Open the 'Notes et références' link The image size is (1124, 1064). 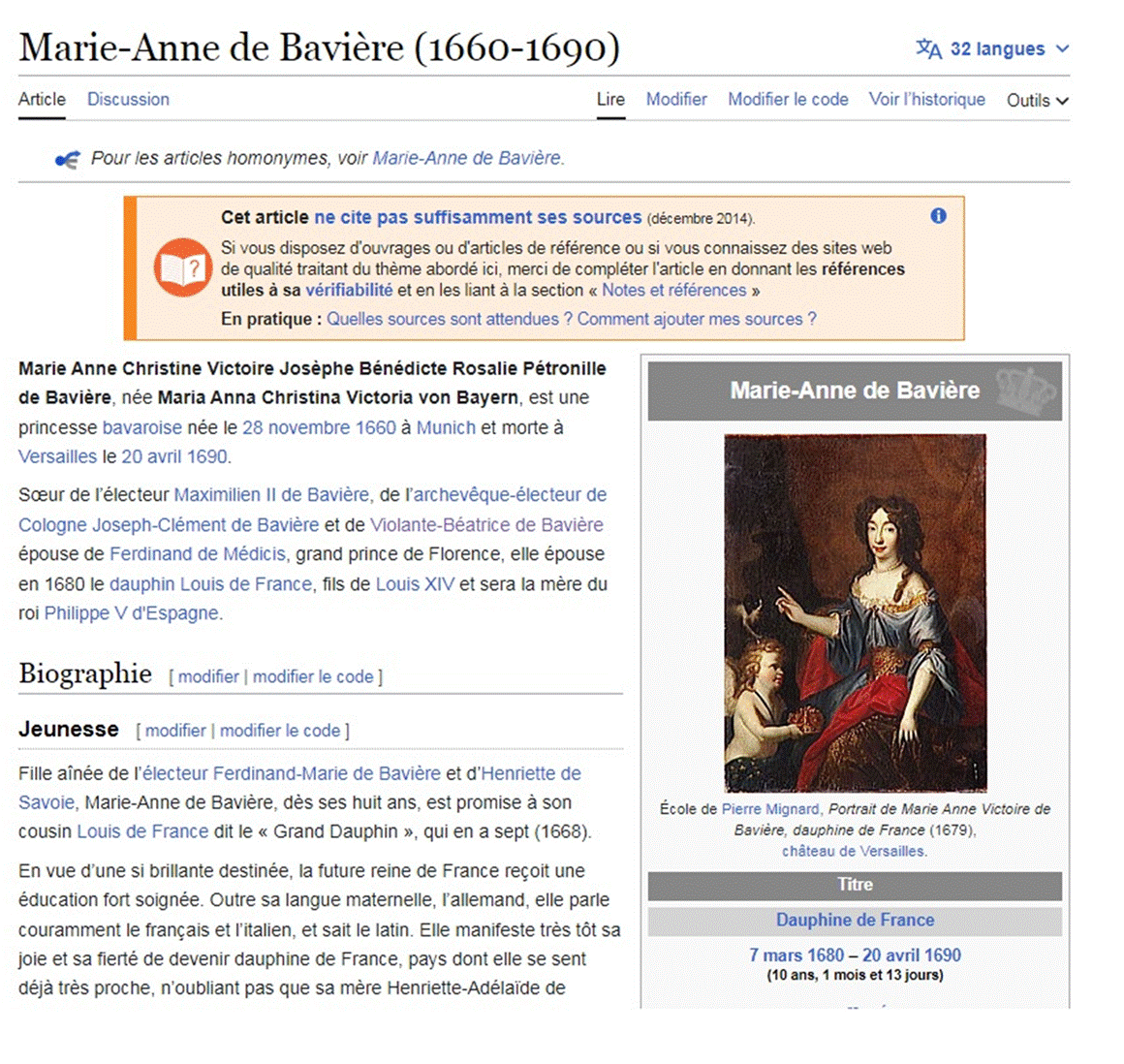coord(673,291)
